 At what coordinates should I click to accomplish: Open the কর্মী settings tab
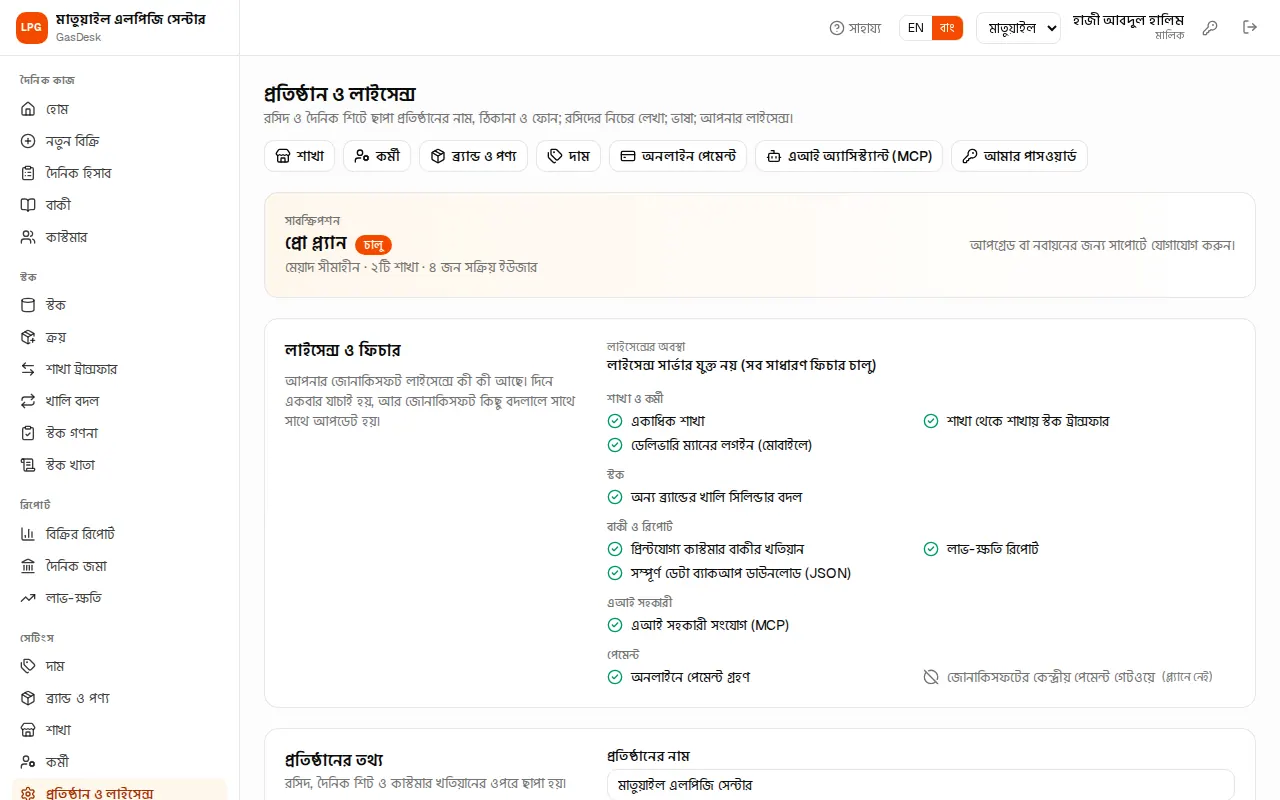pyautogui.click(x=377, y=156)
